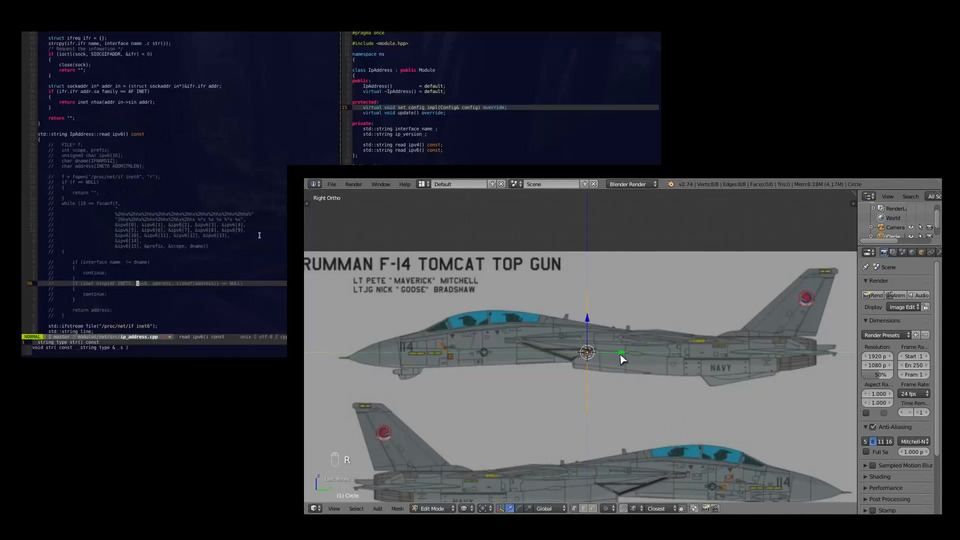The image size is (960, 540).
Task: Open the Info editor type selector icon
Action: click(315, 184)
